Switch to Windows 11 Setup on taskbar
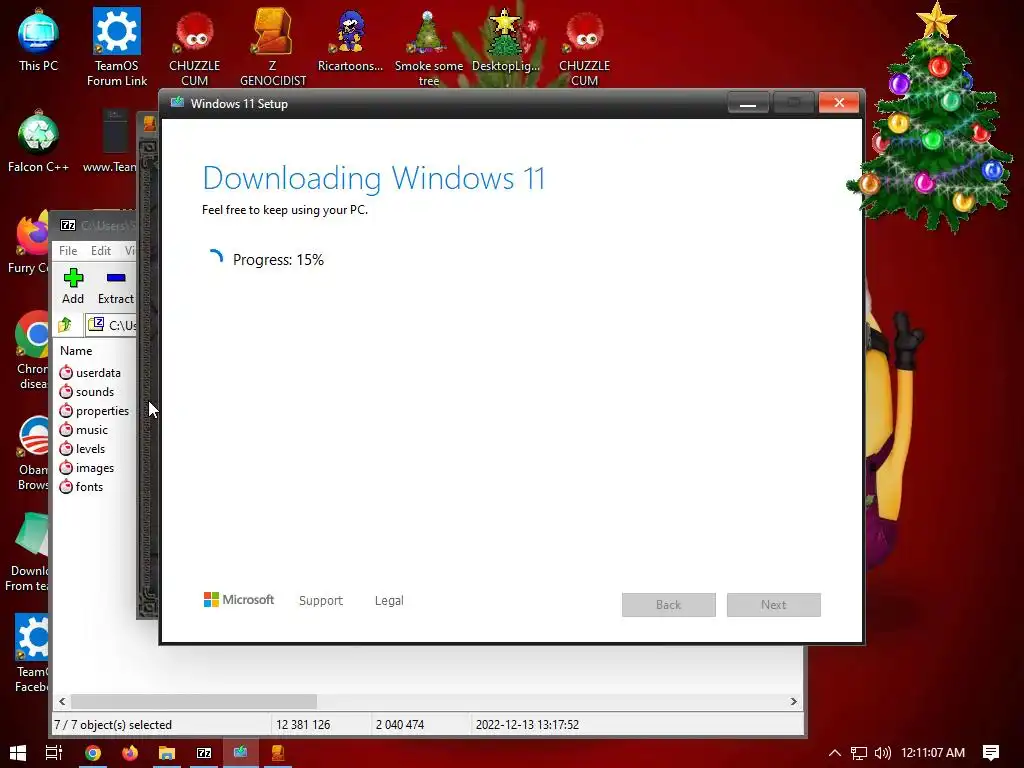 click(x=240, y=753)
